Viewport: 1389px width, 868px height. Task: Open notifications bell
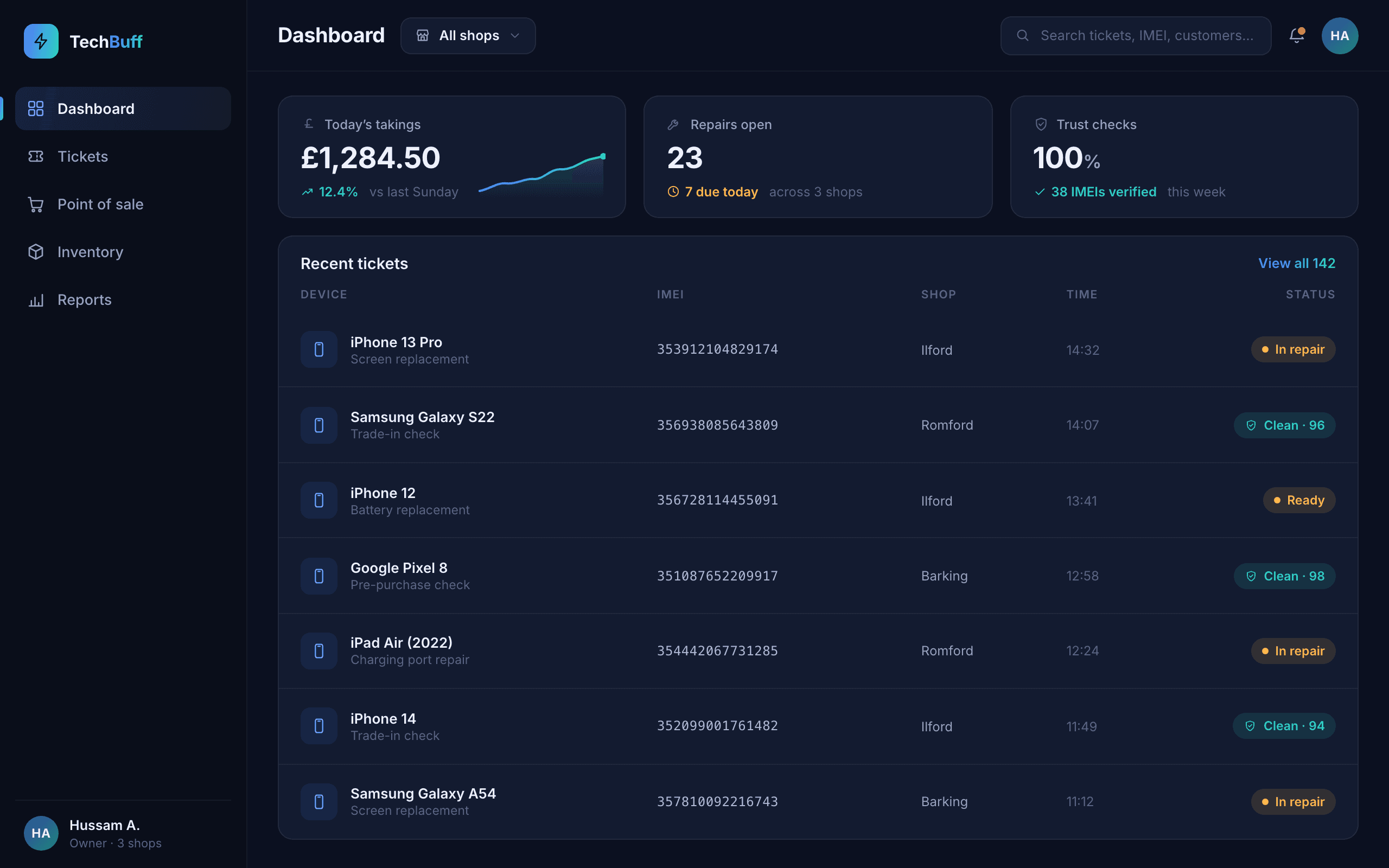[1296, 36]
